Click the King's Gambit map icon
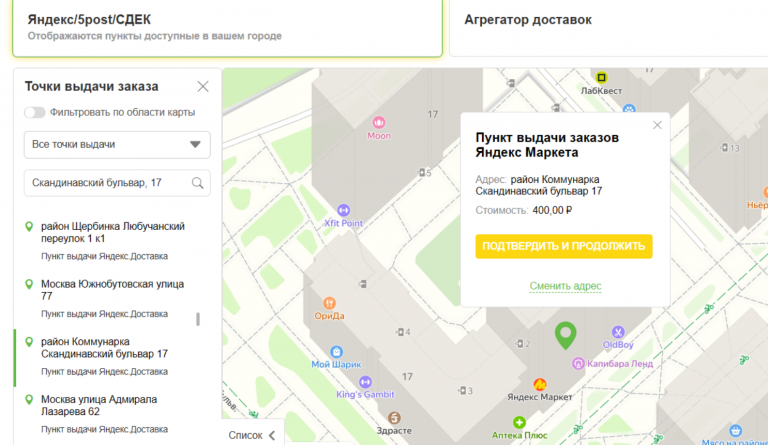 (x=365, y=382)
